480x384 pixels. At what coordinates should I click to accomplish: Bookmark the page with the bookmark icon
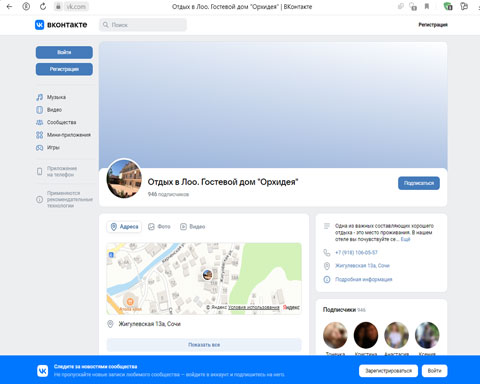[x=427, y=6]
